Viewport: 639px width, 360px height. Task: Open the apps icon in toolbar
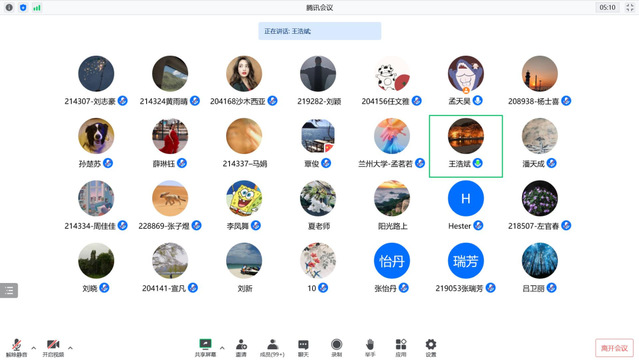[401, 348]
